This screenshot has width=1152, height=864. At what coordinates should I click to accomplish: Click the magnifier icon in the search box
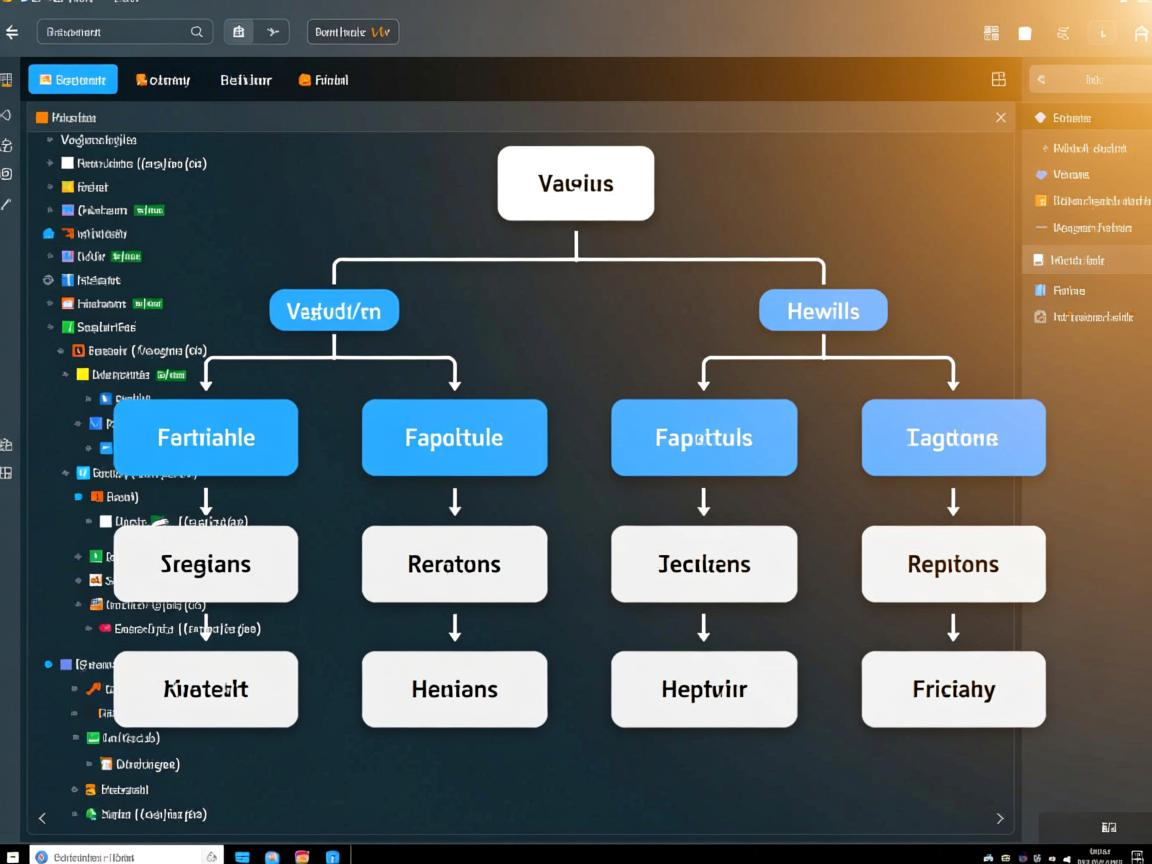point(197,32)
